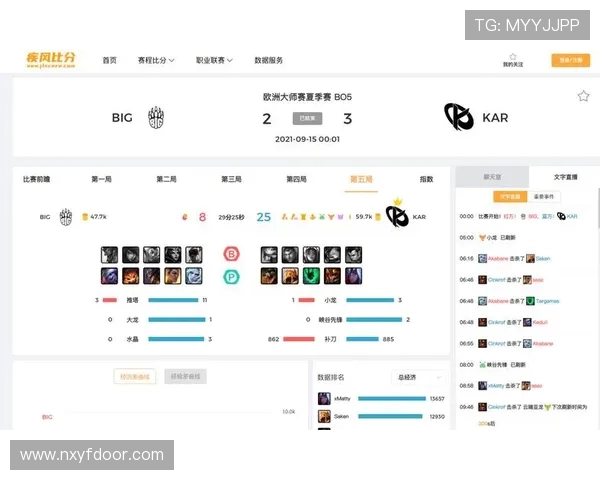Switch to the 比赛前瞻 tab
Viewport: 600px width, 480px height.
coord(36,179)
